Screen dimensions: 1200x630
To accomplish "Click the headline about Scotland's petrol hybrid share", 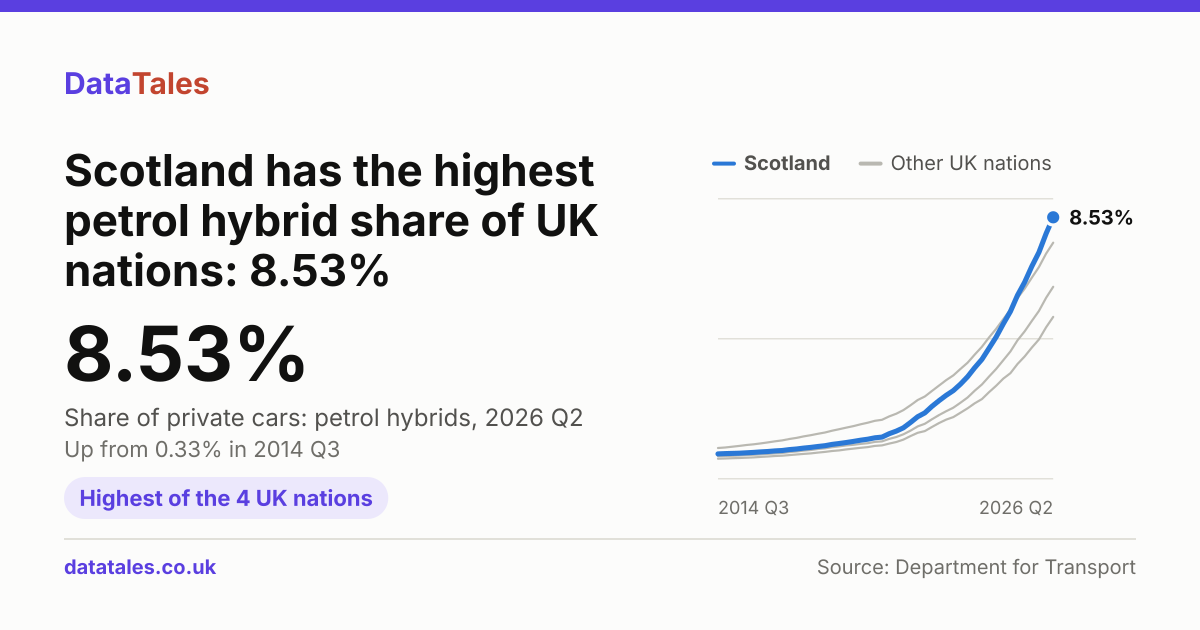I will [331, 221].
